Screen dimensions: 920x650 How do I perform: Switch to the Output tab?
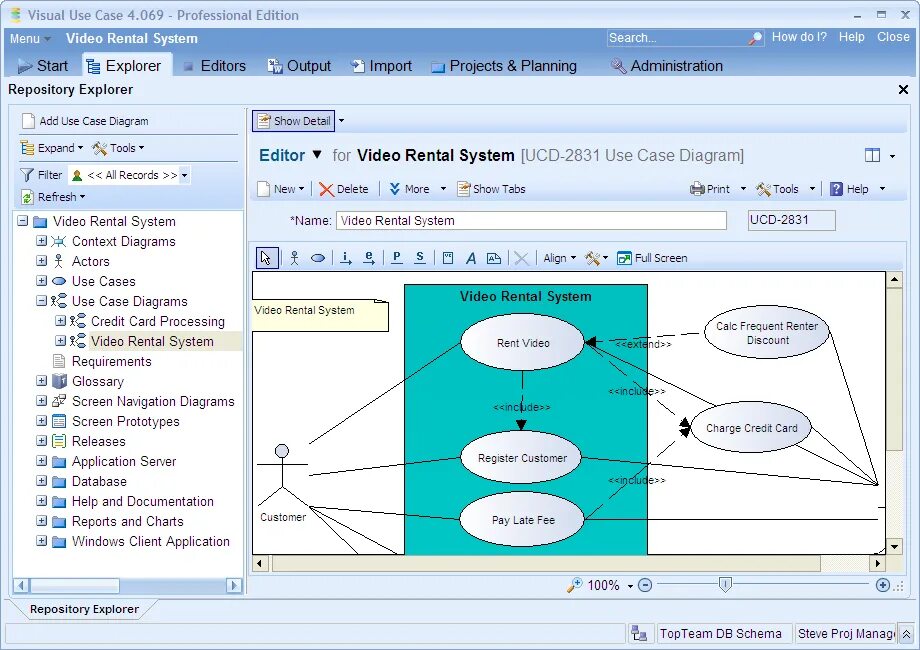pos(299,66)
